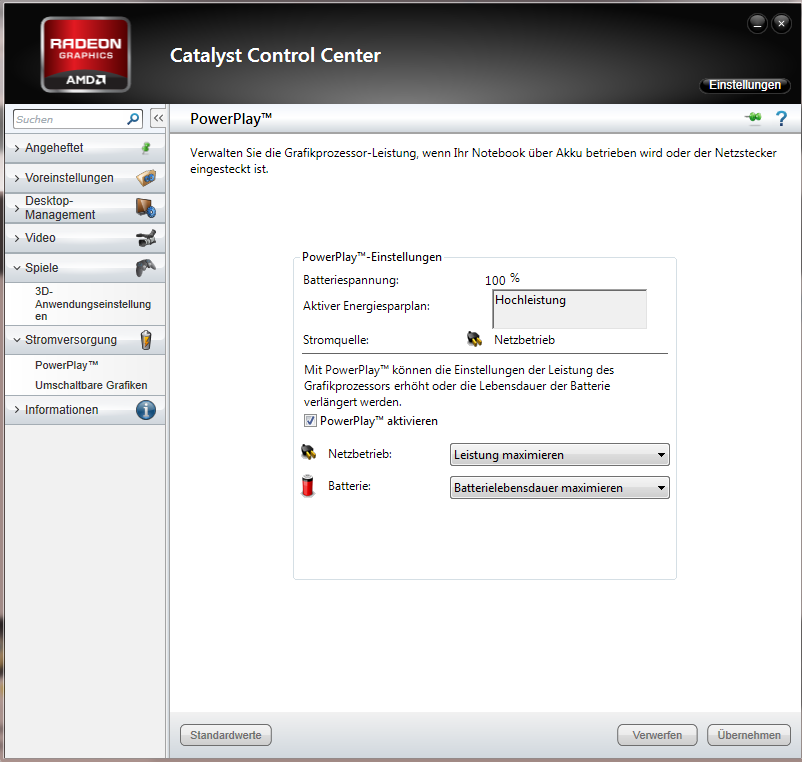Open the Netzbetrieb Leistung maximieren dropdown

[x=560, y=455]
